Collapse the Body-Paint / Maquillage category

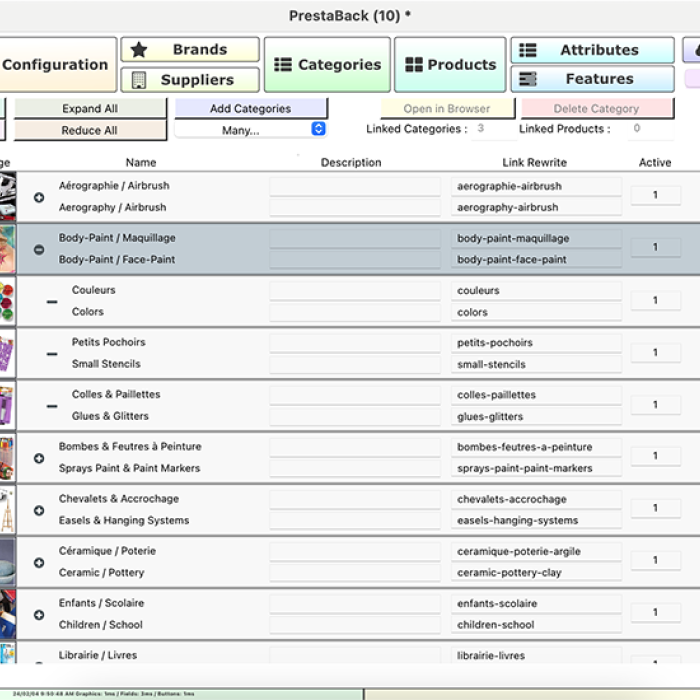click(x=39, y=250)
